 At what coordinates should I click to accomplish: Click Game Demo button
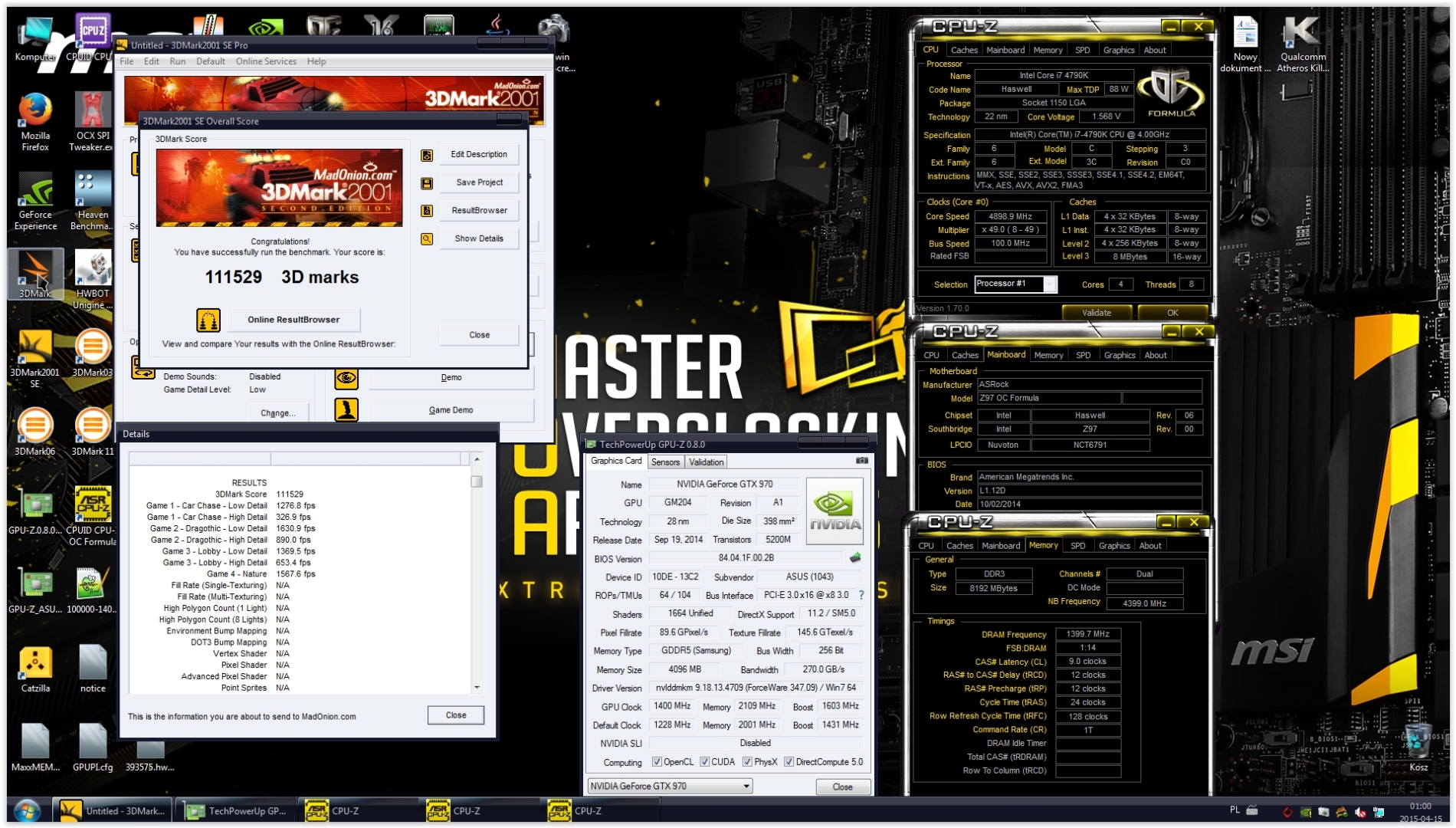[451, 410]
